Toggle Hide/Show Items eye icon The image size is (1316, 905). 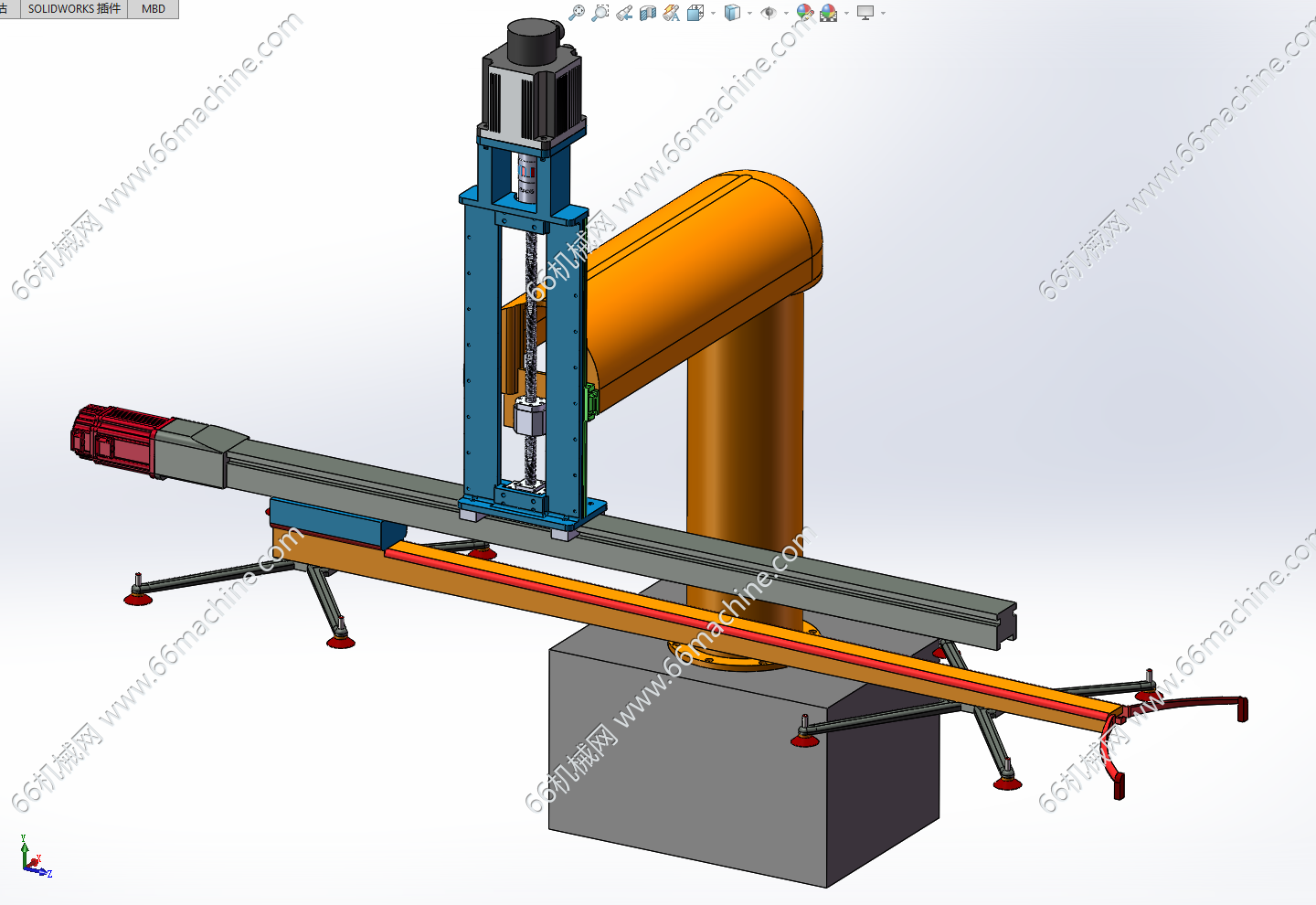(769, 13)
